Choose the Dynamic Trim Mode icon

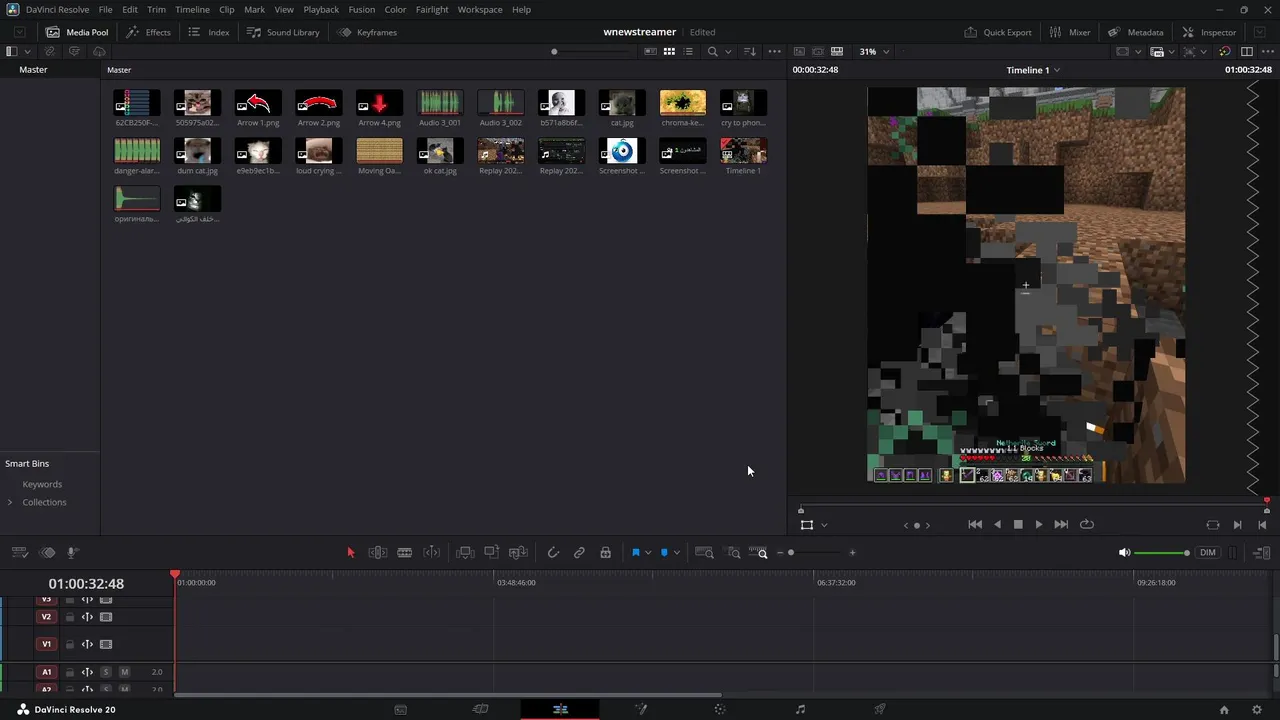point(432,552)
